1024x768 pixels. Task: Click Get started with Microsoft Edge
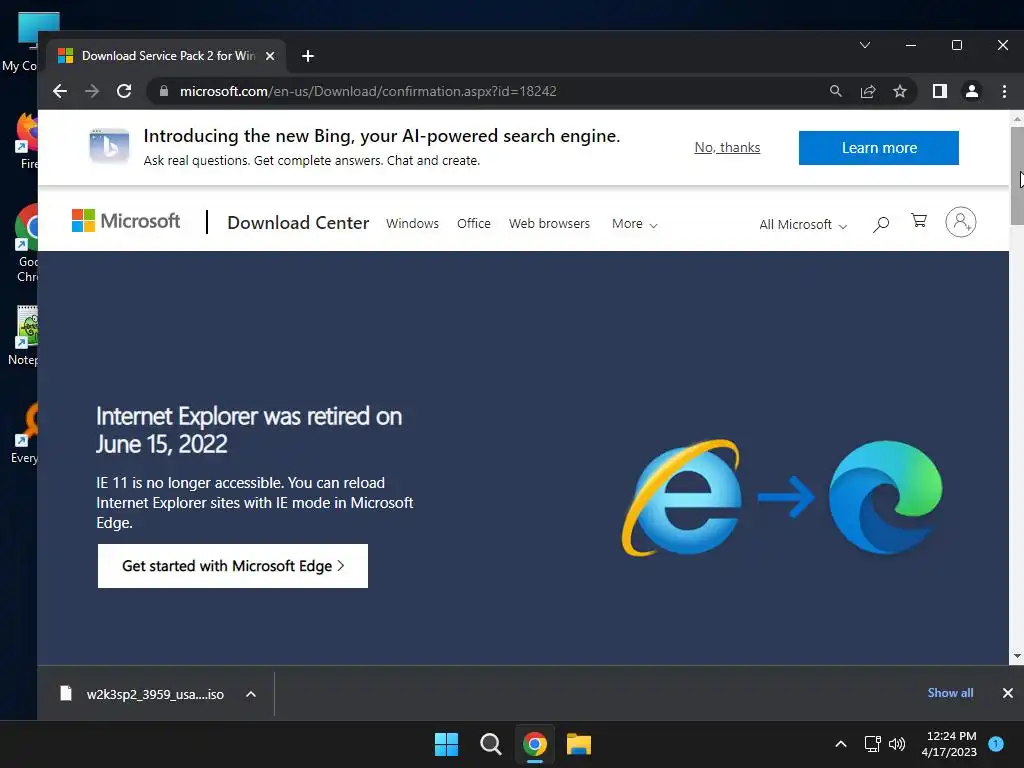pyautogui.click(x=232, y=566)
